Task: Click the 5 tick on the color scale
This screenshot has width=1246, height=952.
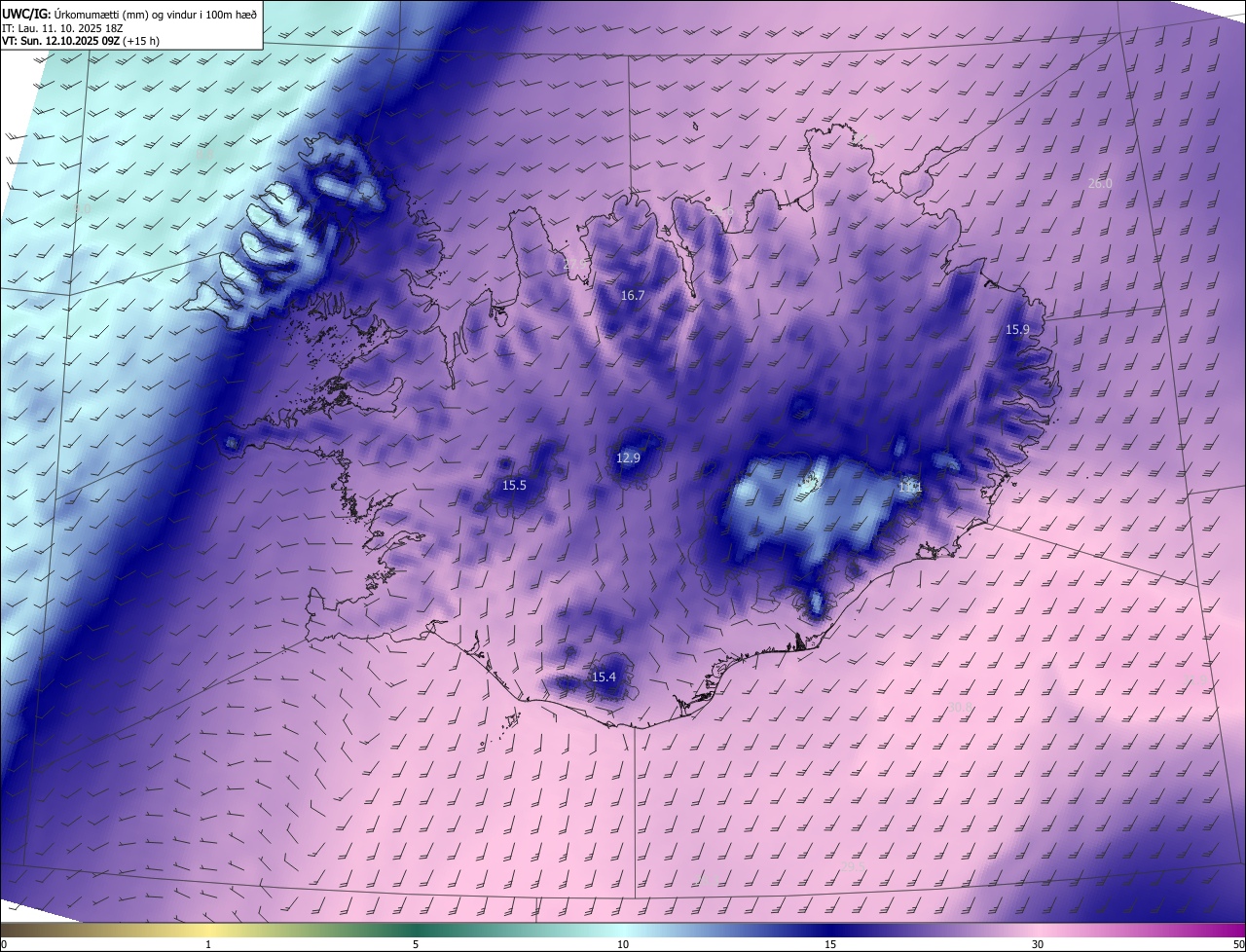Action: pos(416,944)
